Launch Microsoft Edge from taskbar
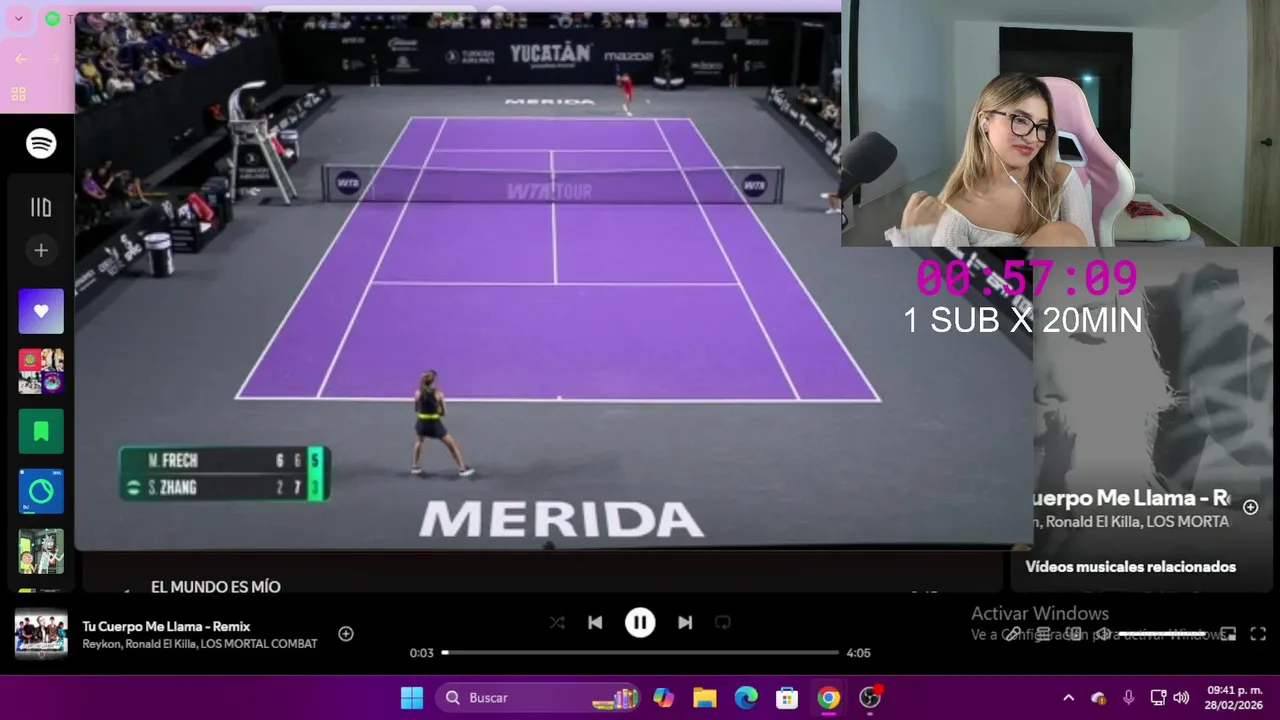 coord(746,698)
